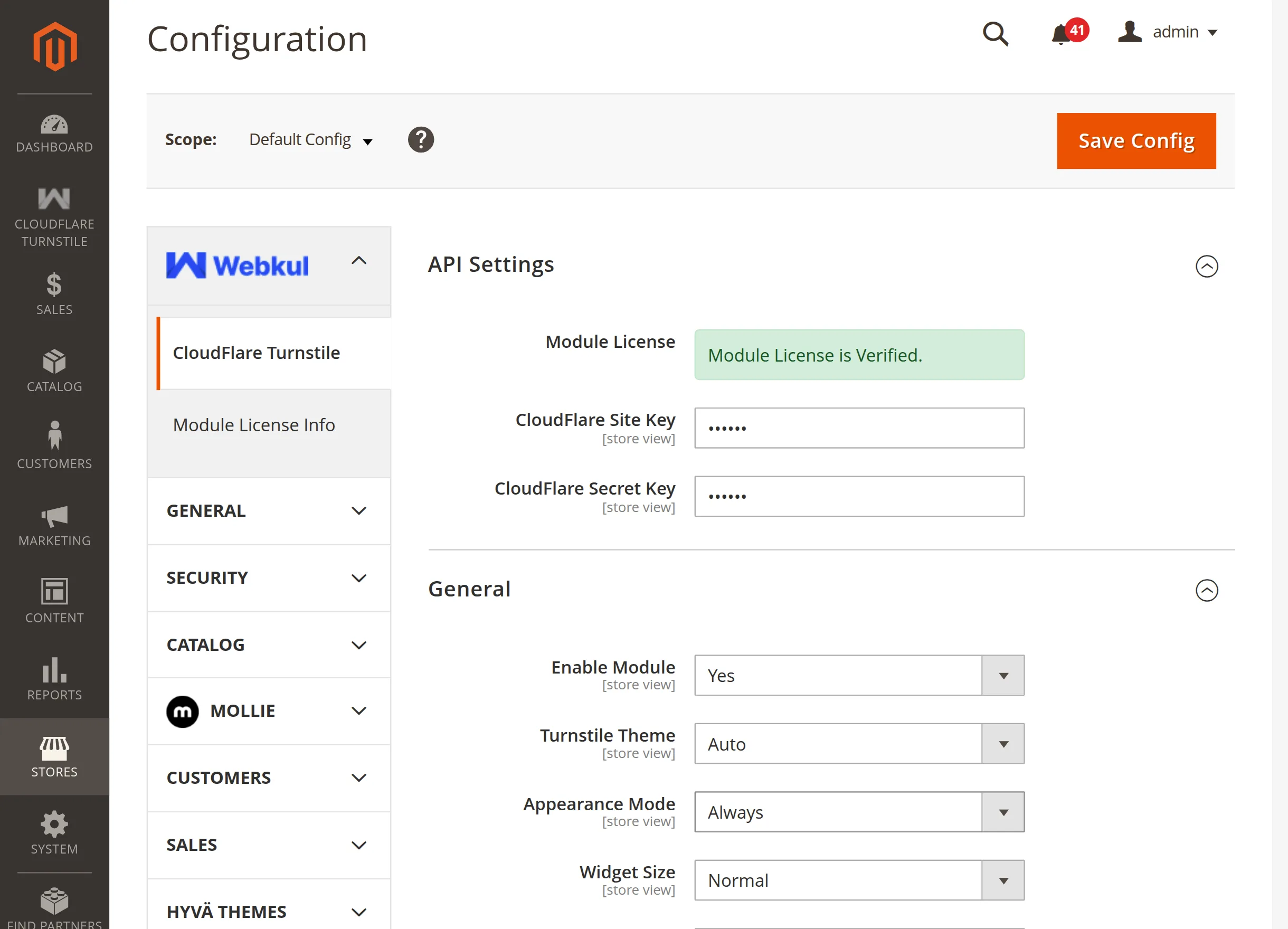
Task: Open the Widget Size dropdown
Action: [x=859, y=880]
